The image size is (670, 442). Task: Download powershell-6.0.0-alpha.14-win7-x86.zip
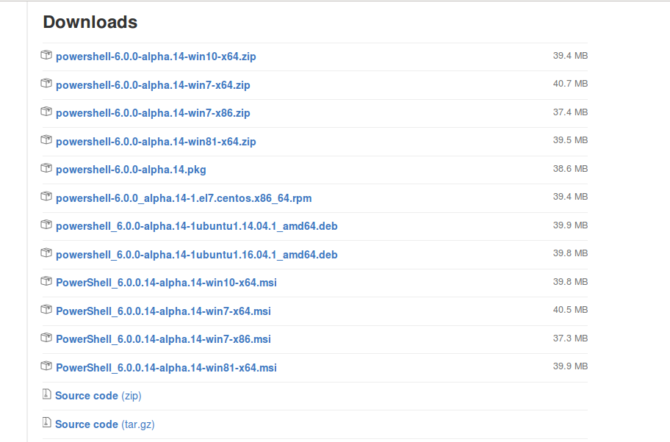152,113
